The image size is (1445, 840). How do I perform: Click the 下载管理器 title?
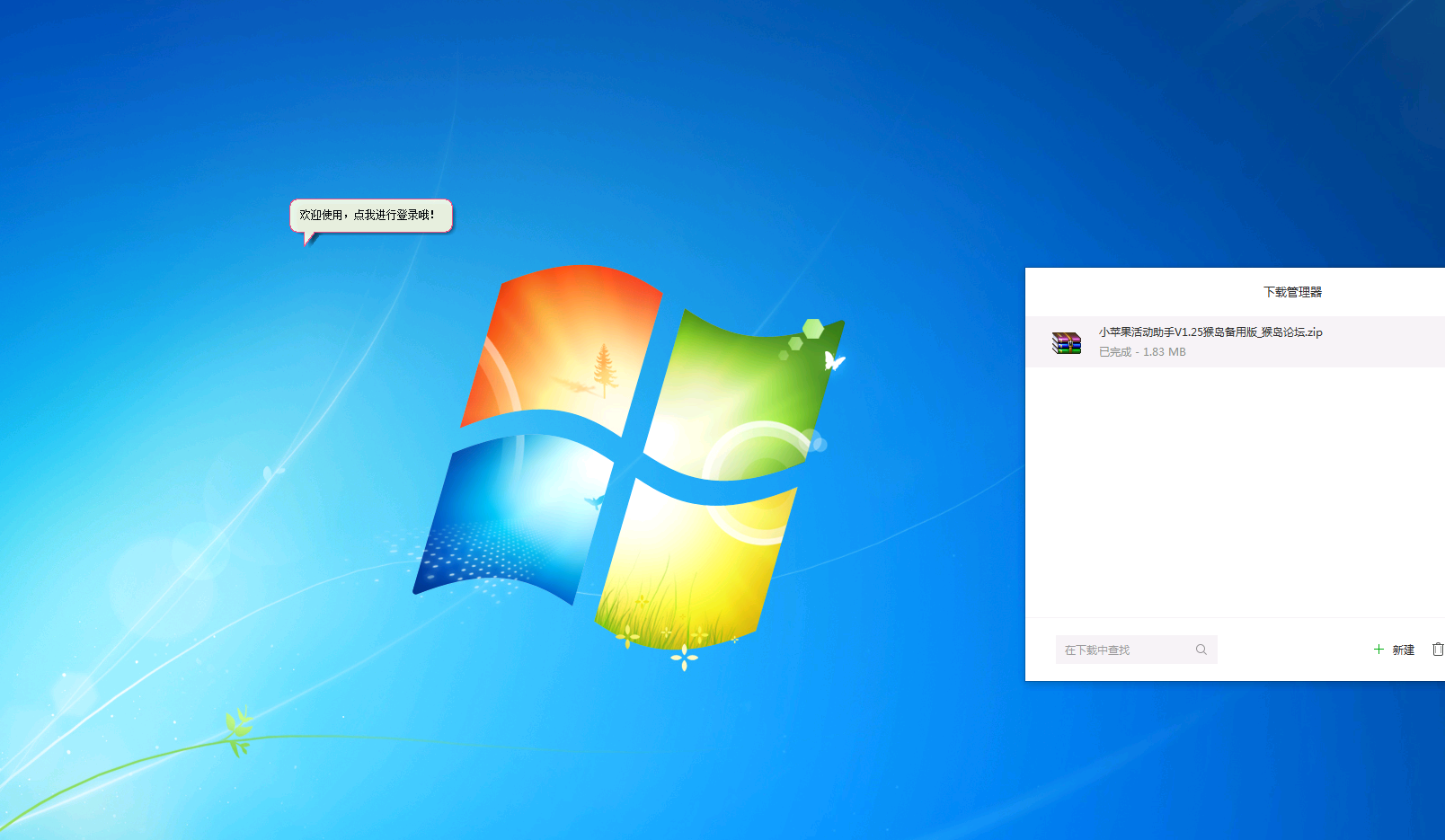[1292, 292]
